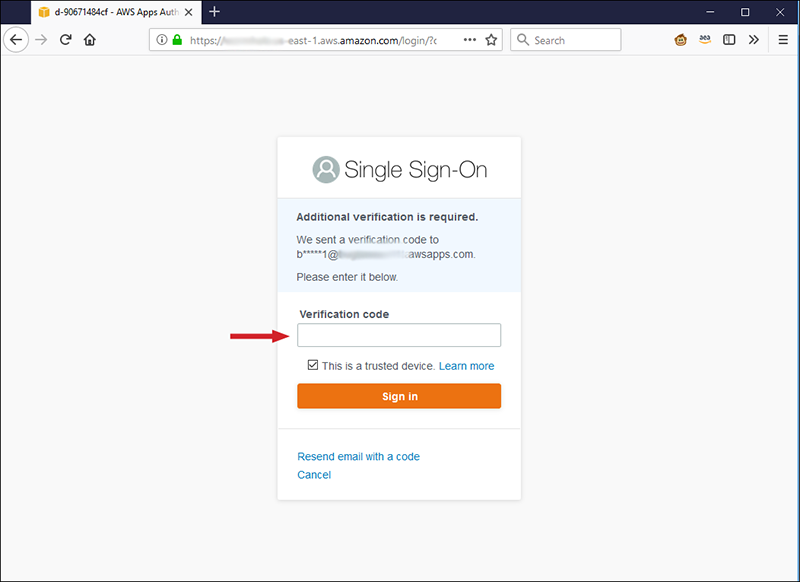Click inside the Verification code field
This screenshot has width=800, height=582.
399,335
